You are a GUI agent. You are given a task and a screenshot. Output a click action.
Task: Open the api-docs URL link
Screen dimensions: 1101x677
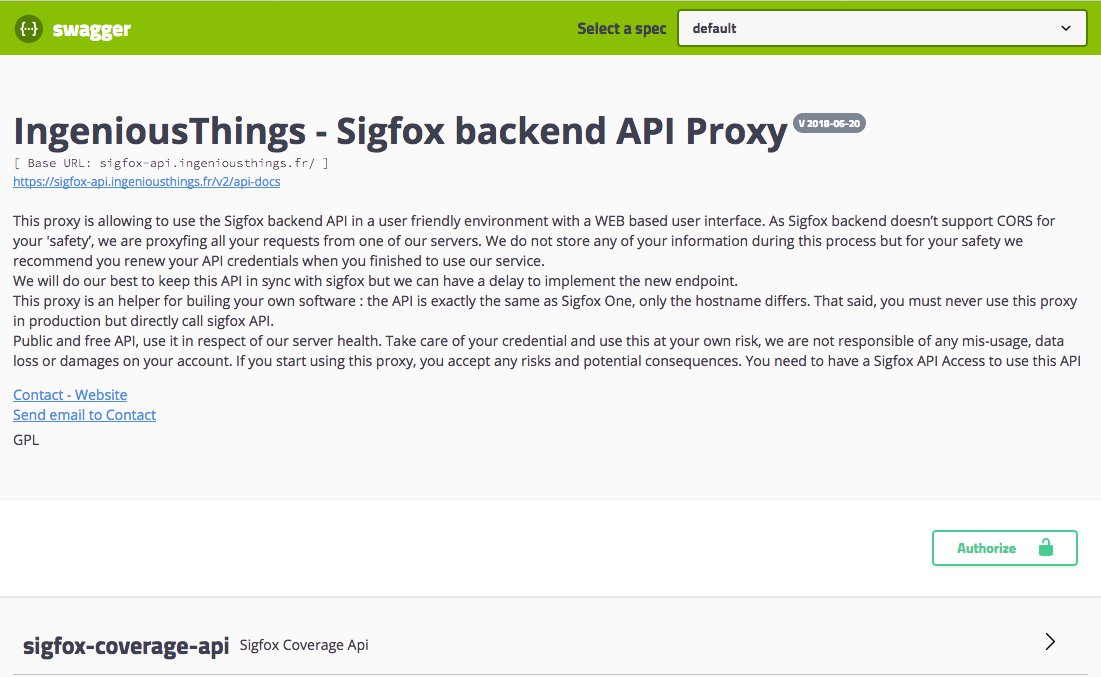tap(146, 181)
